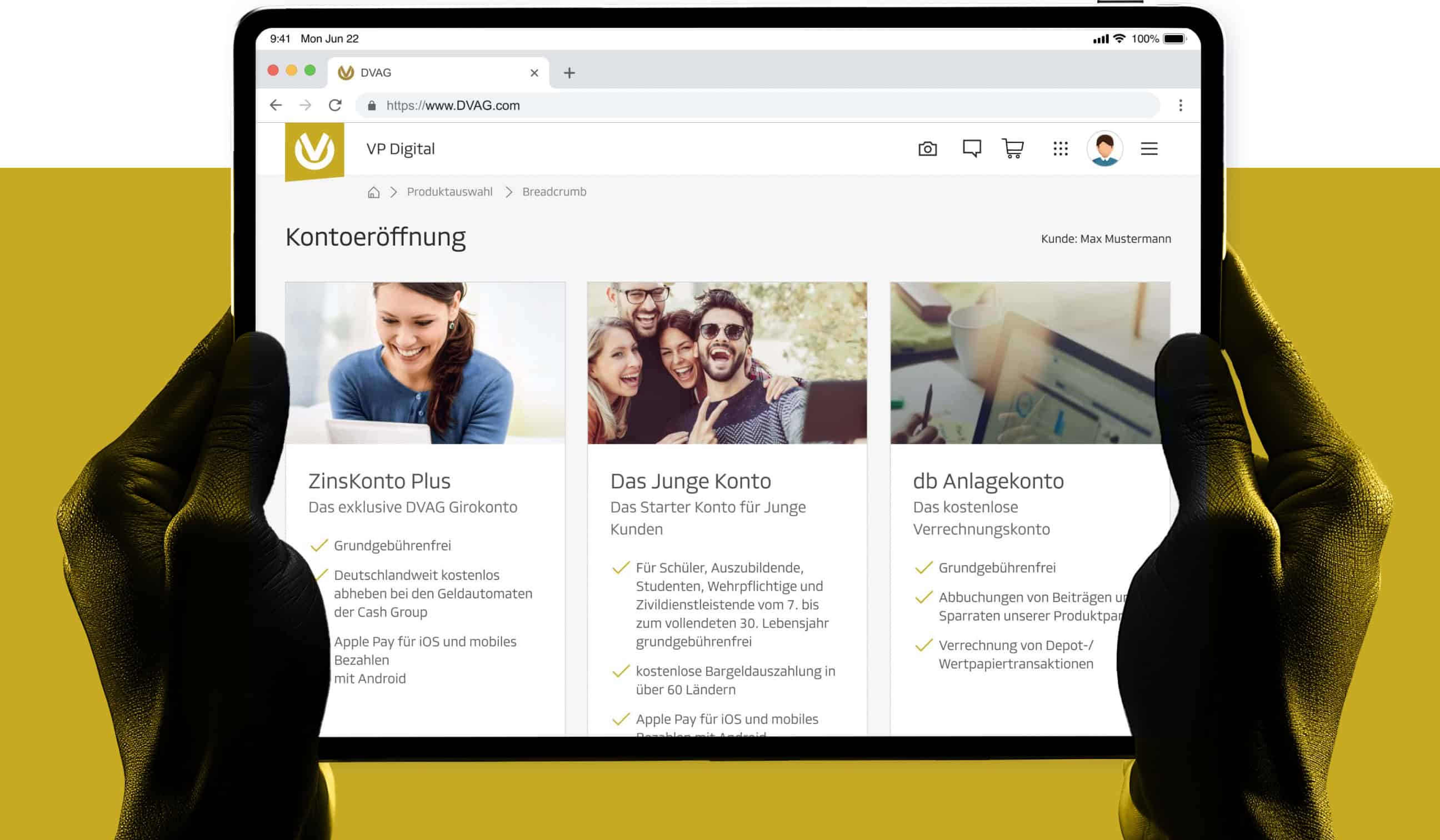Open the chat message icon
The height and width of the screenshot is (840, 1440).
tap(972, 148)
